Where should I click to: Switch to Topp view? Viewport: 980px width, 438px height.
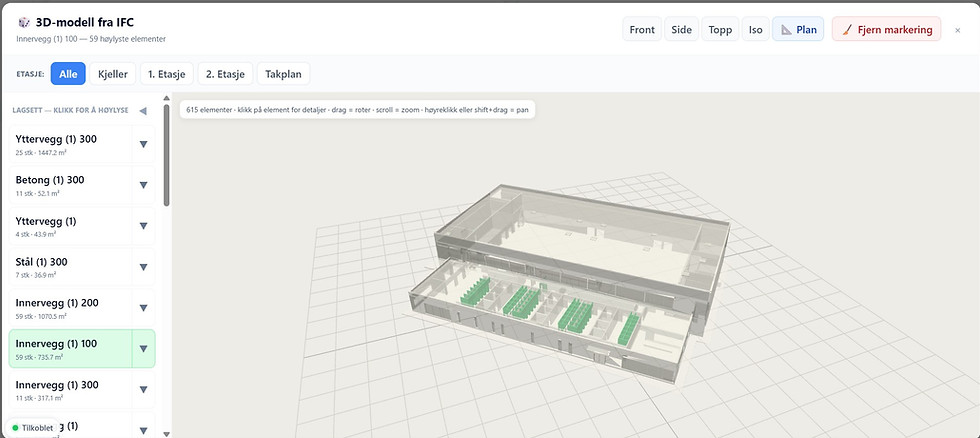tap(720, 29)
